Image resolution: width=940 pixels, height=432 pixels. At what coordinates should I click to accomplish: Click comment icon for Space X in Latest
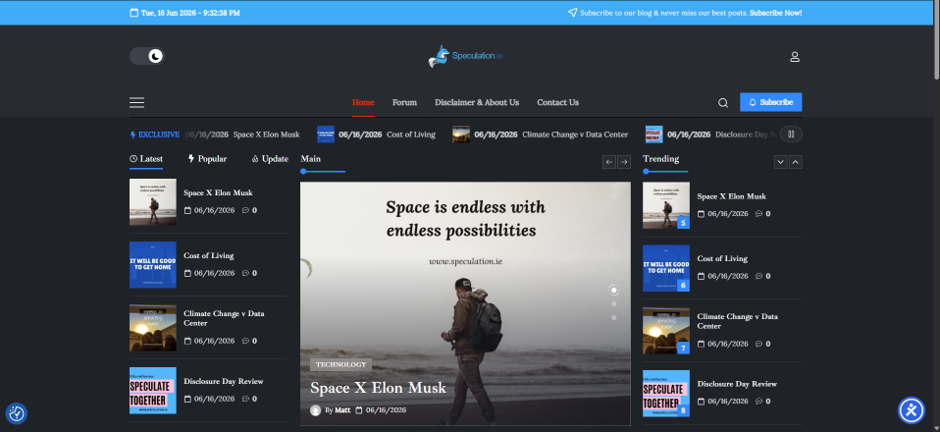245,210
